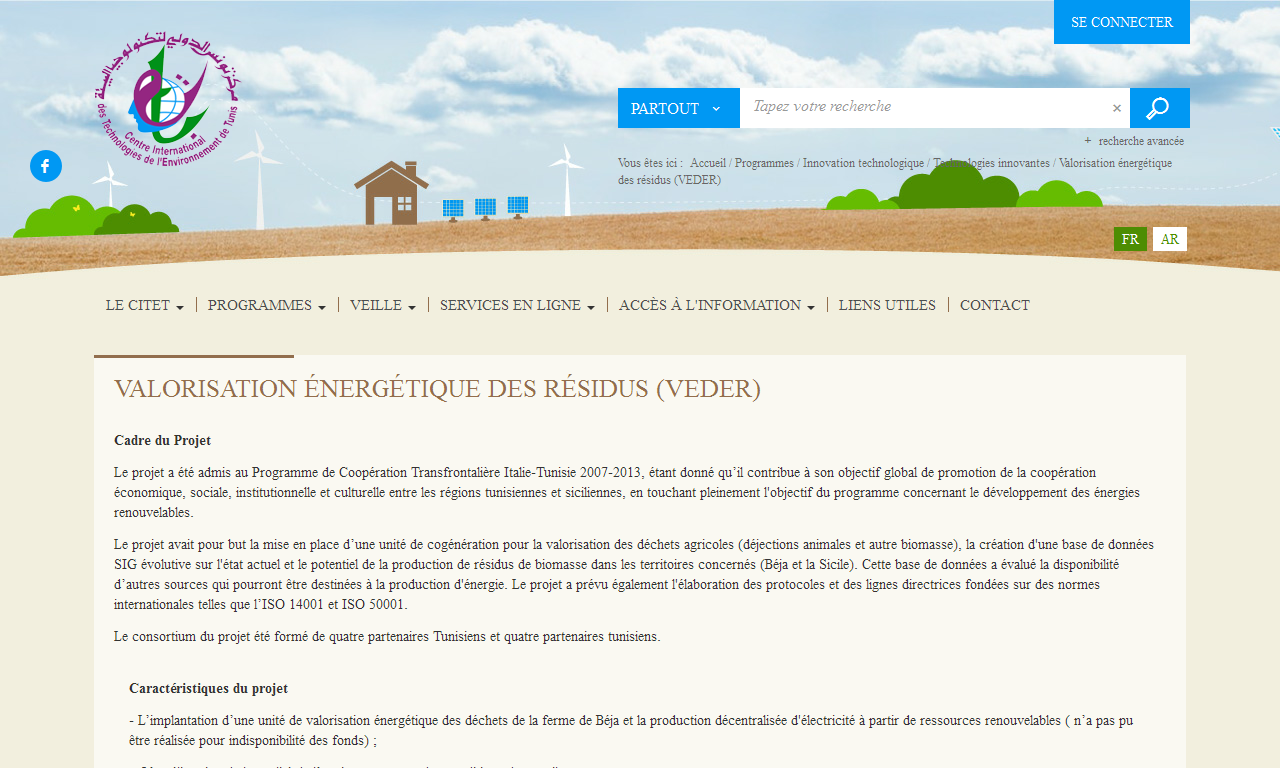The width and height of the screenshot is (1280, 768).
Task: Click the SE CONNECTER button
Action: 1122,22
